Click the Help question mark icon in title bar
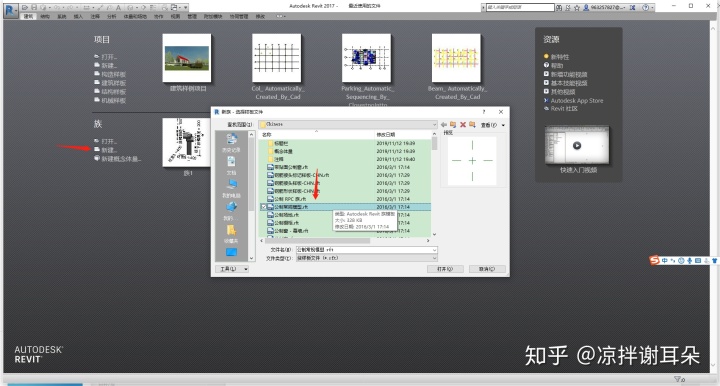720x386 pixels. [646, 7]
